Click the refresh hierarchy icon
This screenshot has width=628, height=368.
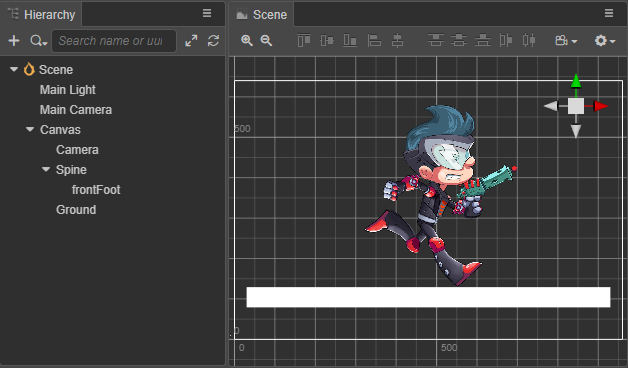213,40
